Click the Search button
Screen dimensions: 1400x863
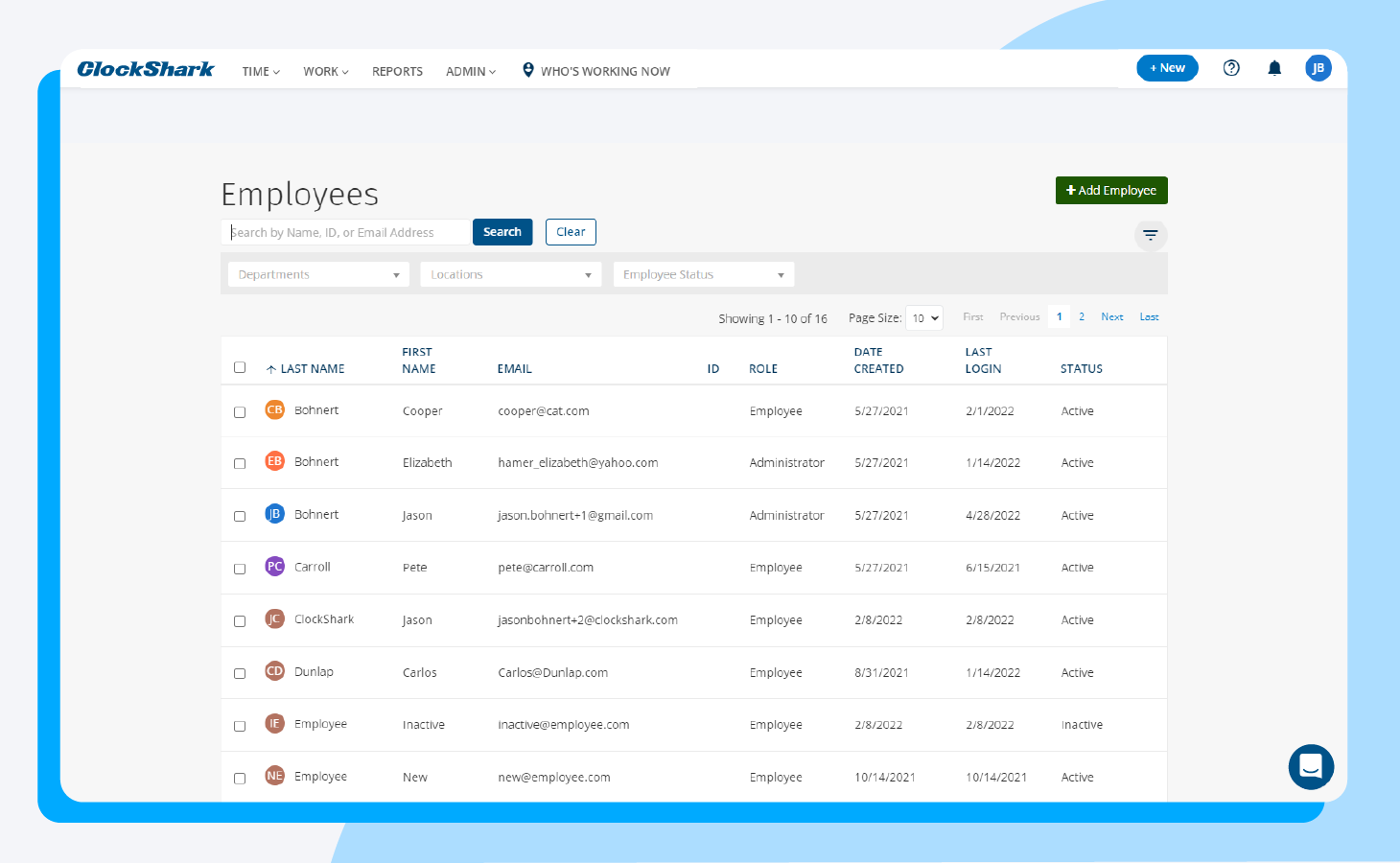[x=502, y=232]
